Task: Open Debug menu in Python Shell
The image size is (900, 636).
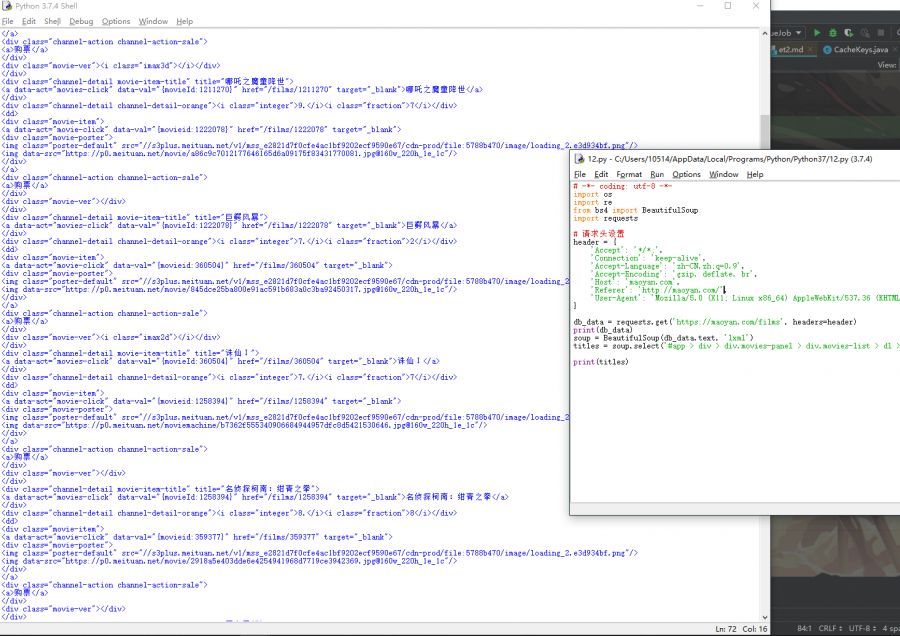Action: click(x=81, y=21)
